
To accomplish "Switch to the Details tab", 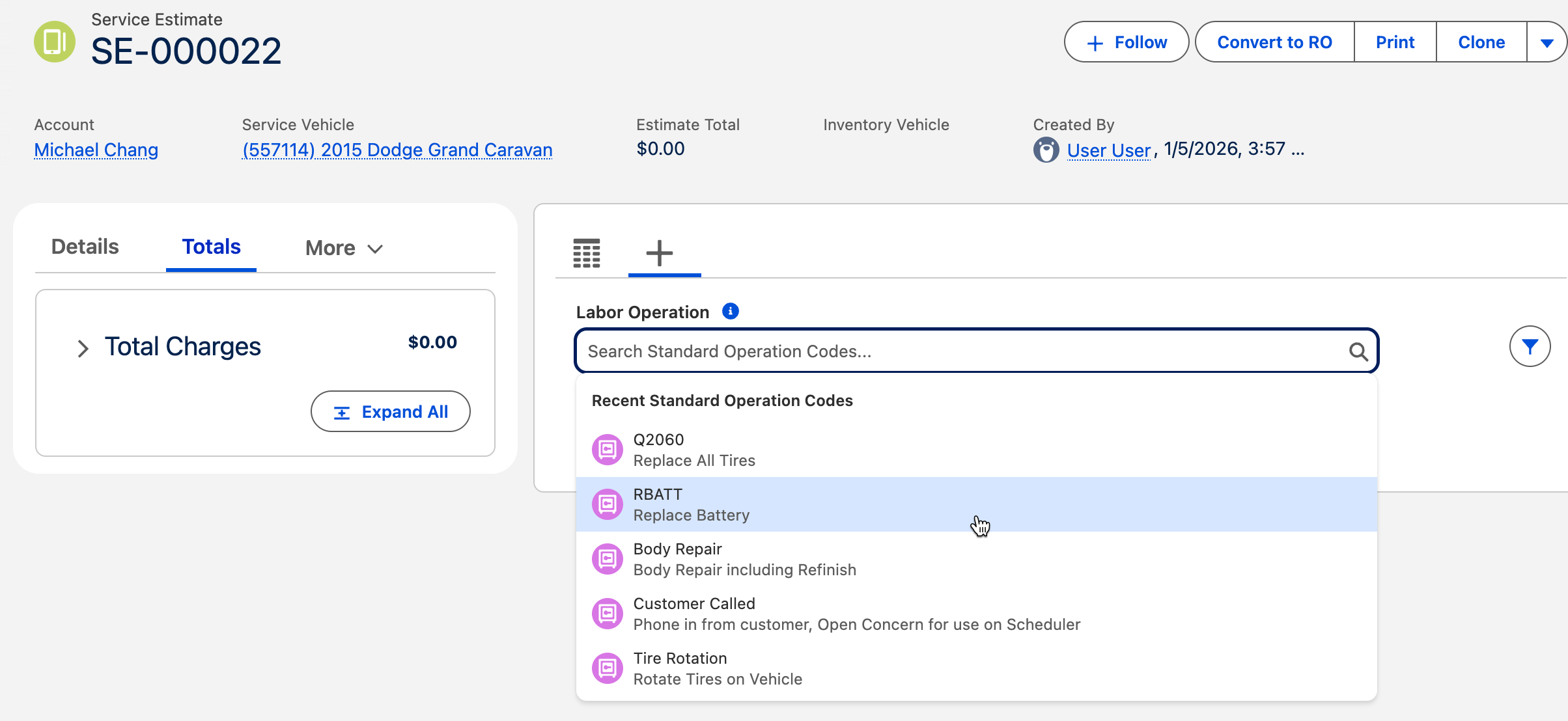I will pyautogui.click(x=85, y=247).
